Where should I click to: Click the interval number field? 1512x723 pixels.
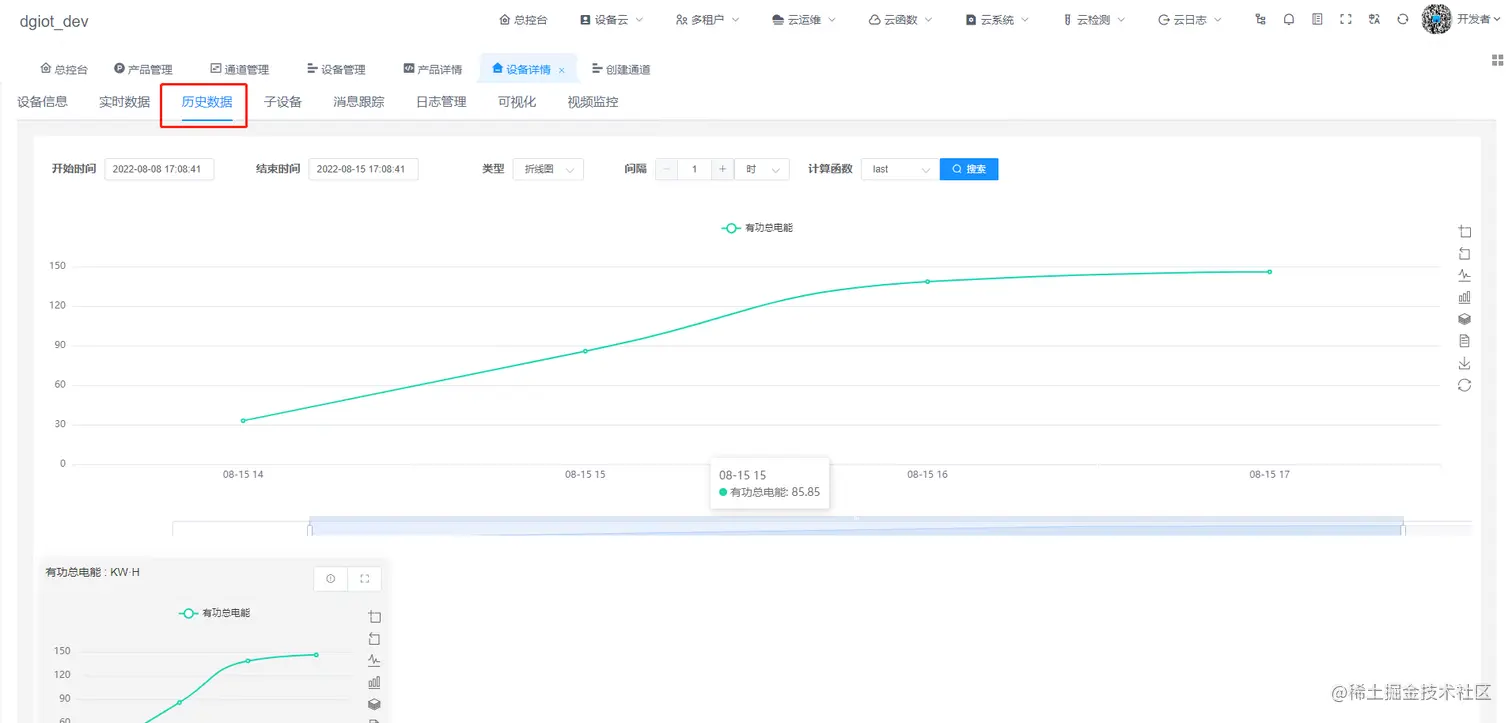(694, 169)
